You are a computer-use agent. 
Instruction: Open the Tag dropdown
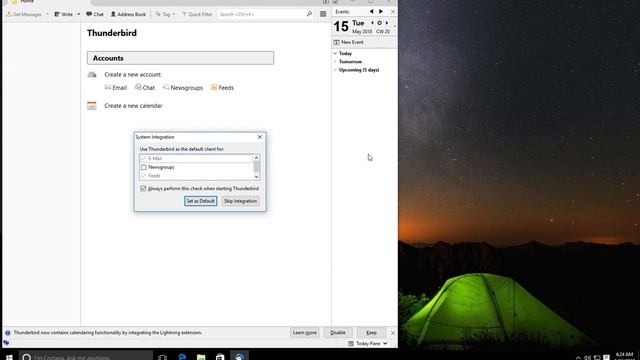tap(165, 14)
